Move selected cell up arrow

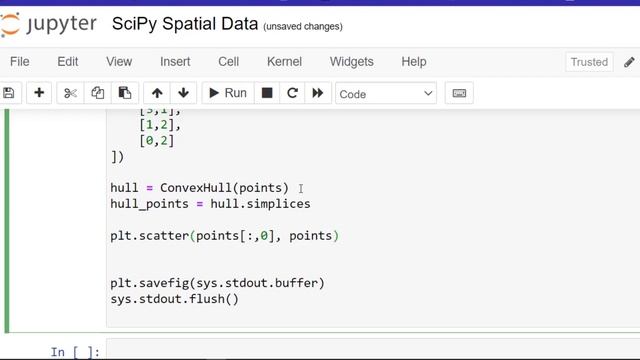tap(157, 93)
